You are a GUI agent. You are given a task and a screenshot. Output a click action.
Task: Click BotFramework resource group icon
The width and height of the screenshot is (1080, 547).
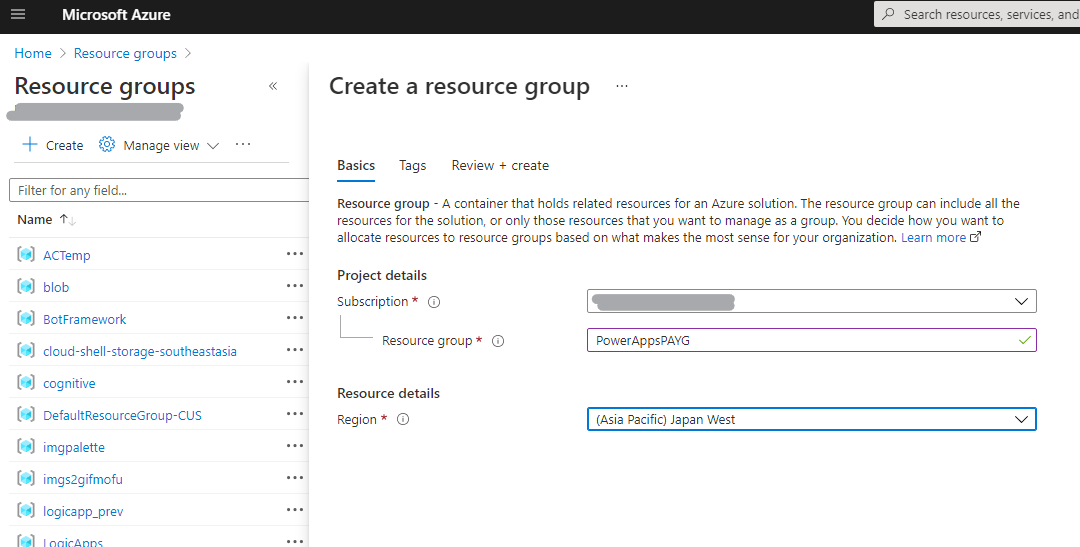click(26, 319)
